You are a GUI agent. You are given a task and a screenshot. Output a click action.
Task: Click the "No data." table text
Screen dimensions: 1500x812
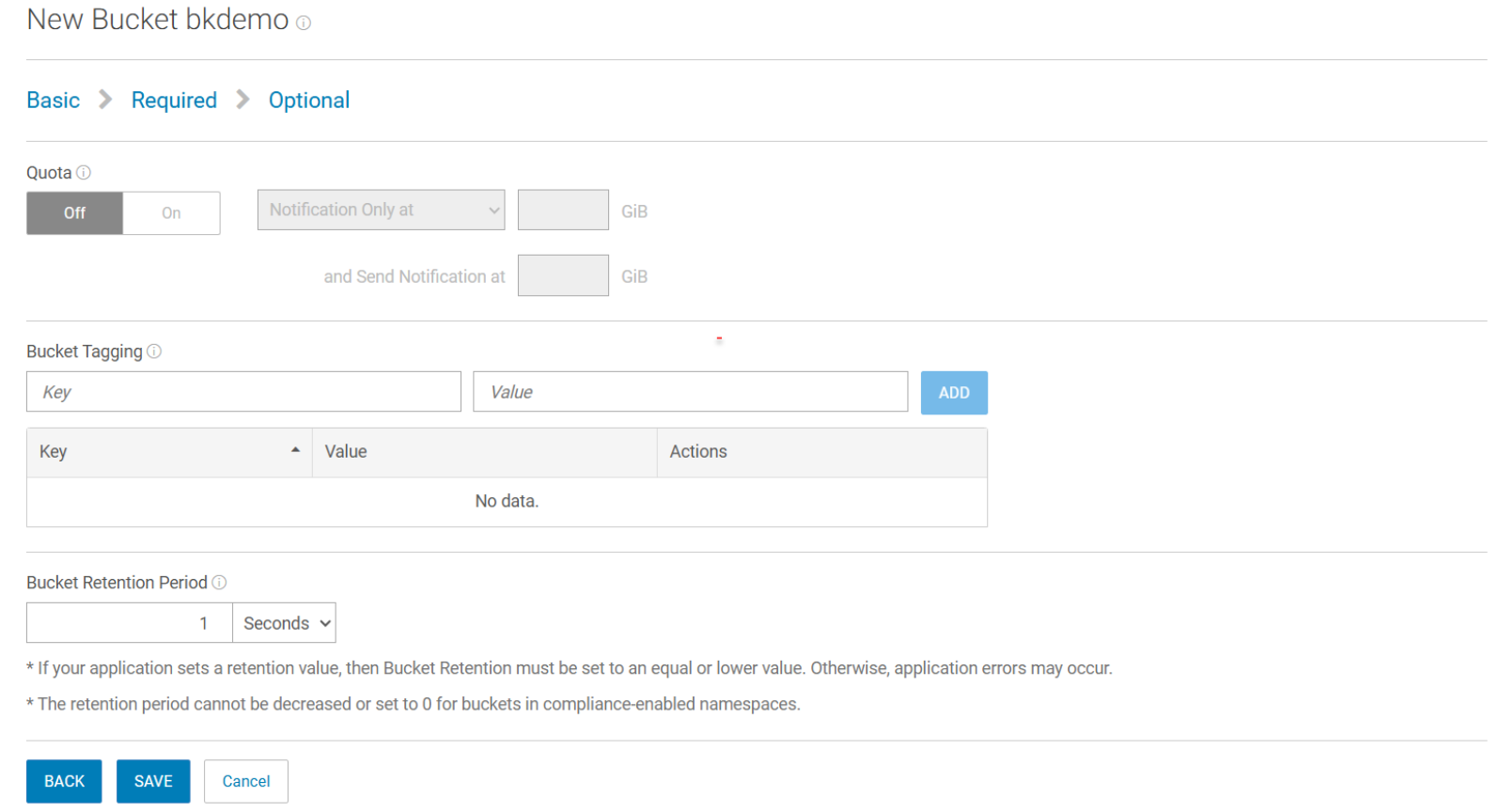507,501
